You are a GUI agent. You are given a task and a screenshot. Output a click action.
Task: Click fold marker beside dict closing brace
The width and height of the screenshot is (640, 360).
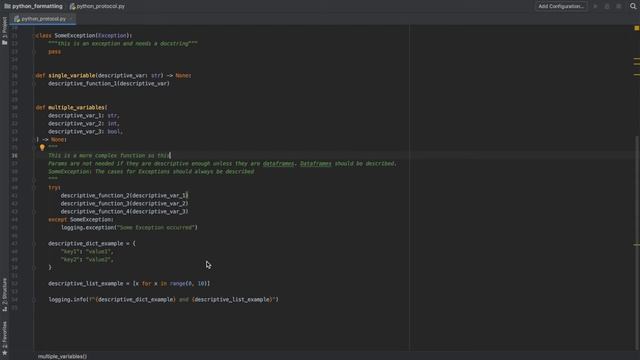coord(35,268)
